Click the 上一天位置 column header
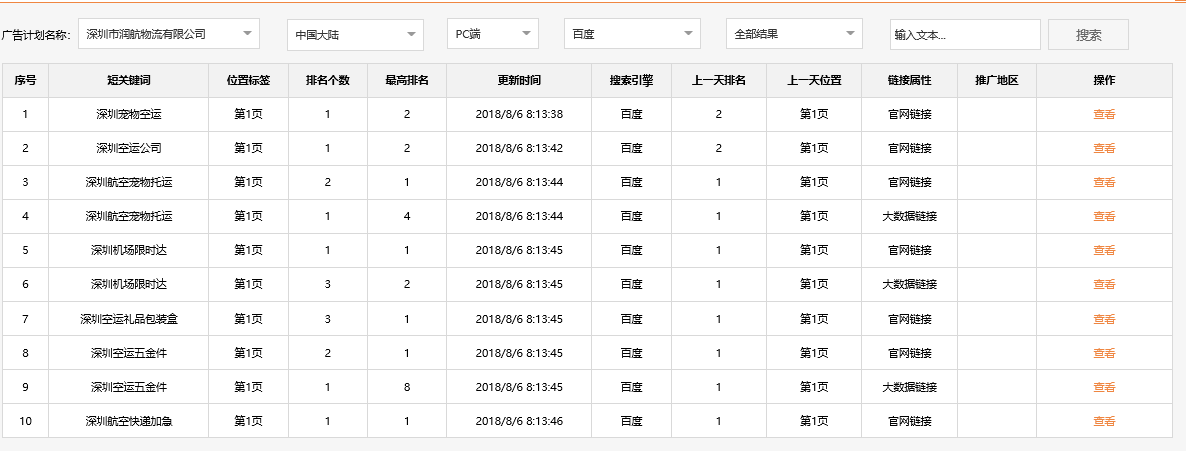This screenshot has height=451, width=1186. (814, 80)
